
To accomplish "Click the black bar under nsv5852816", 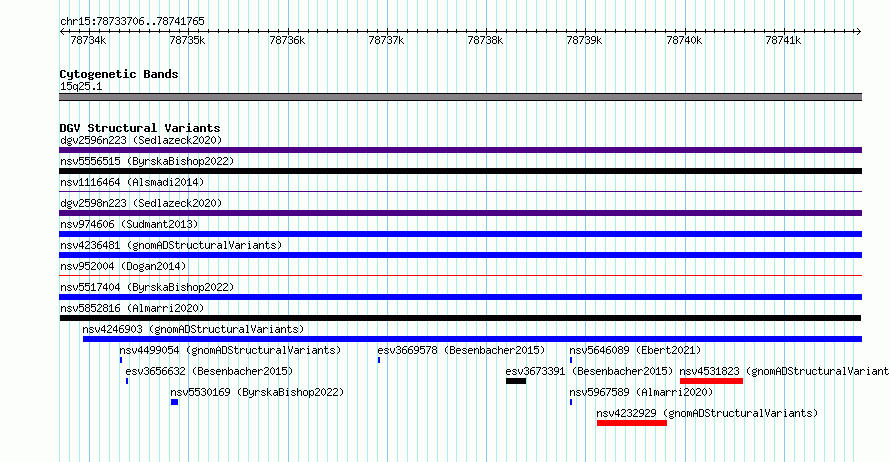I will (460, 318).
